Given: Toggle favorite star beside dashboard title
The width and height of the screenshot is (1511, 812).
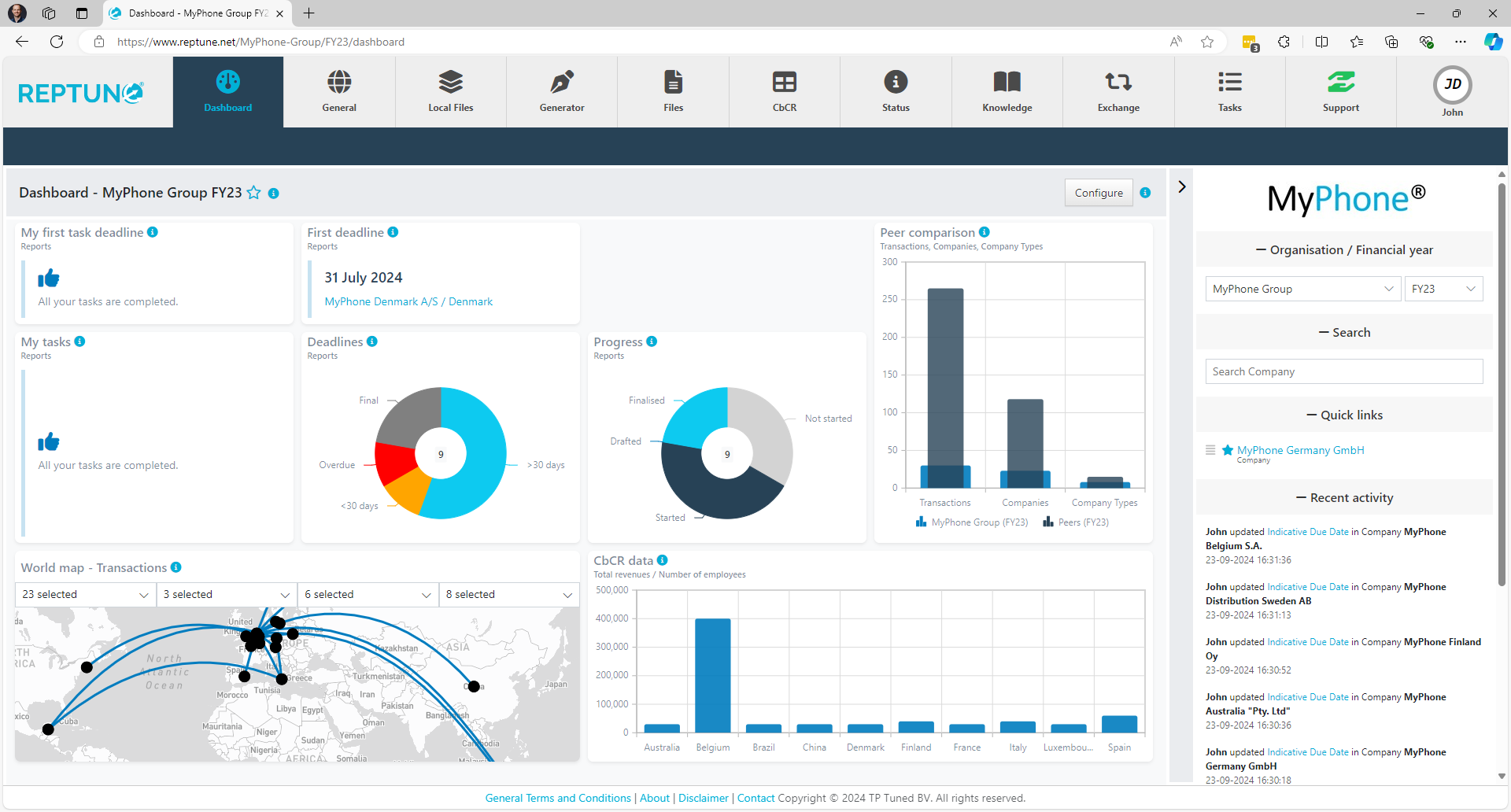Looking at the screenshot, I should (253, 193).
